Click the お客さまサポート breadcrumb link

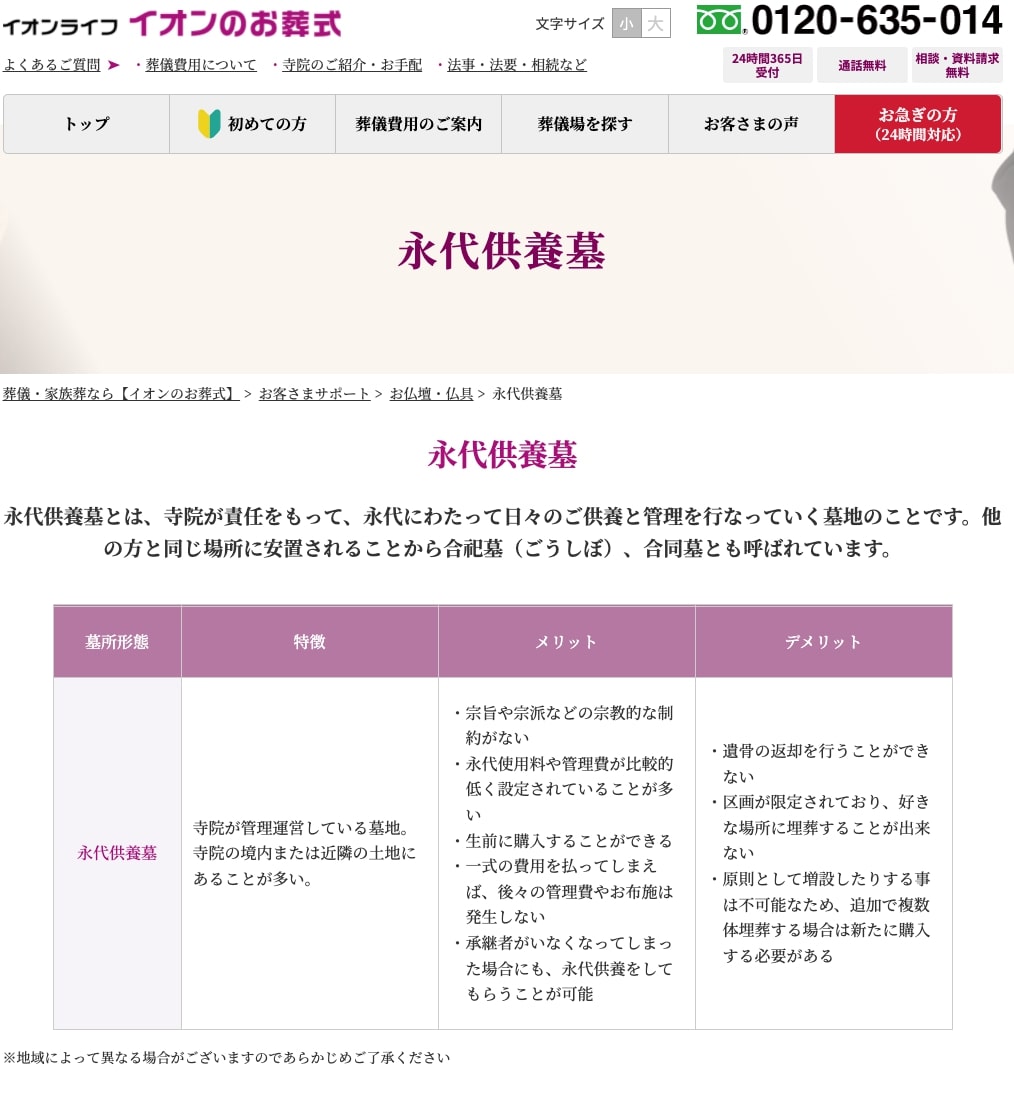click(314, 394)
